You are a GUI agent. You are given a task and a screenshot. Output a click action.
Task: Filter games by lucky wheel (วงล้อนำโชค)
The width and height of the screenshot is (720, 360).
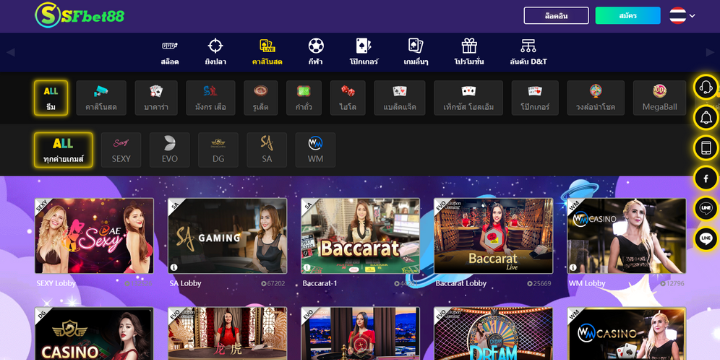596,98
